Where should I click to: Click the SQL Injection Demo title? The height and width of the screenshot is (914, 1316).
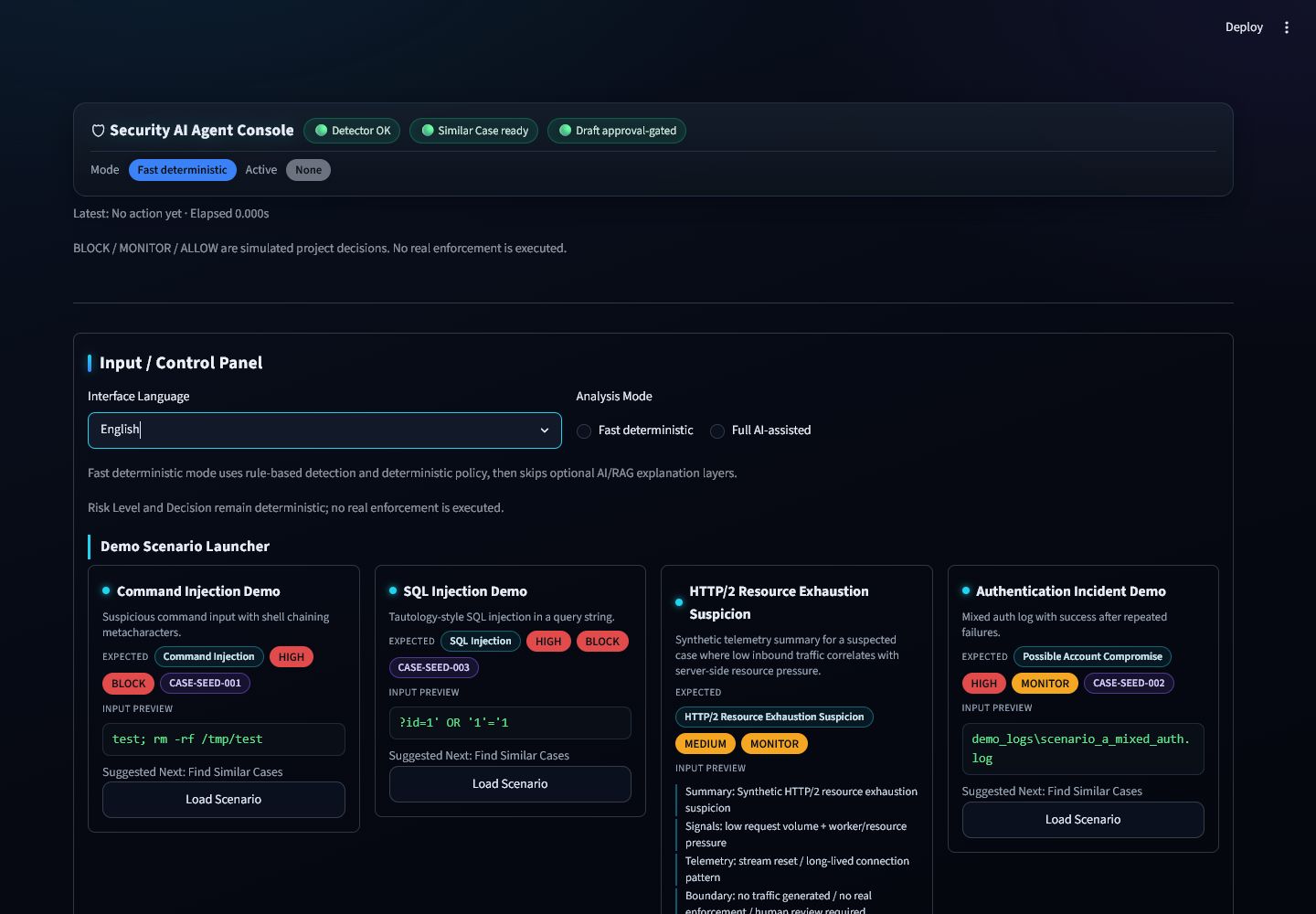click(x=465, y=591)
